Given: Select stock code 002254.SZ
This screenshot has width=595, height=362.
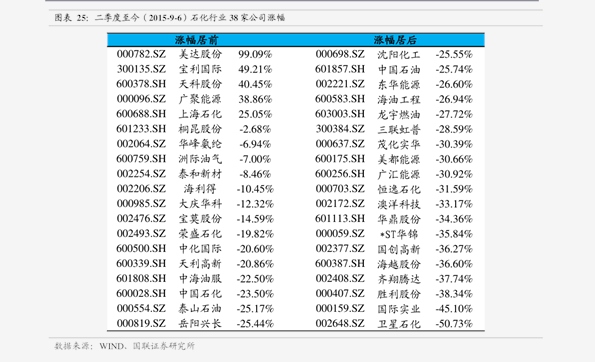Looking at the screenshot, I should (141, 174).
